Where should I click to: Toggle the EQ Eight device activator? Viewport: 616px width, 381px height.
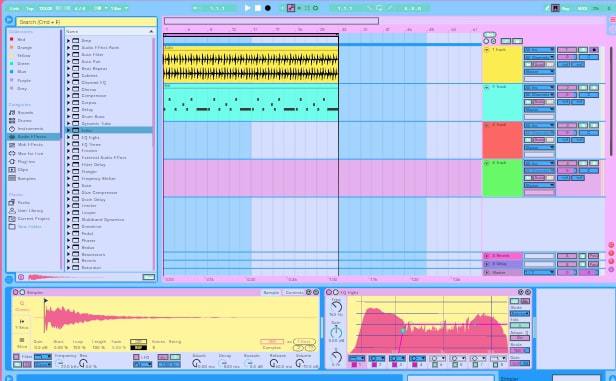[x=329, y=292]
